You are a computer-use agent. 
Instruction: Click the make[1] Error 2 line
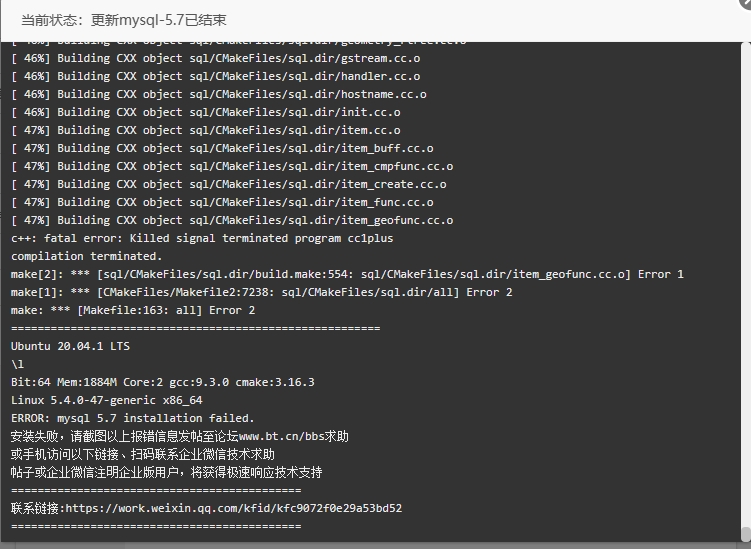(x=262, y=292)
